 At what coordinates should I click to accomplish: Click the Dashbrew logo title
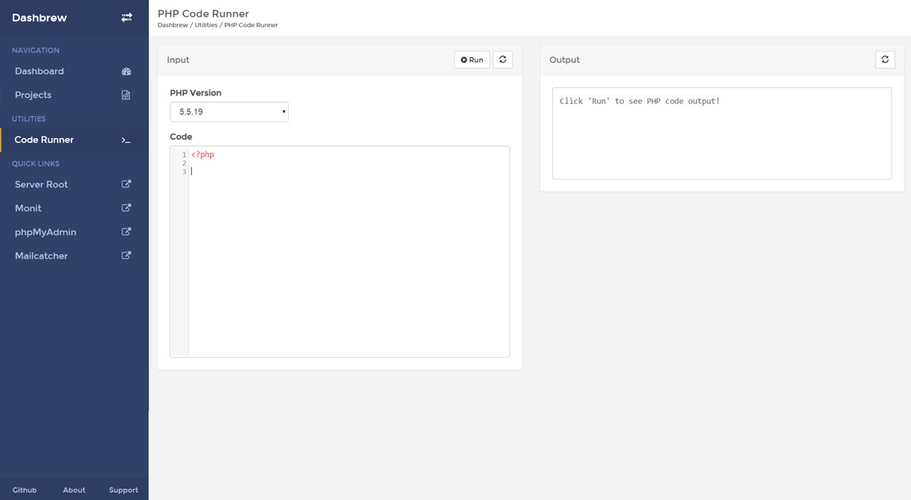tap(40, 17)
